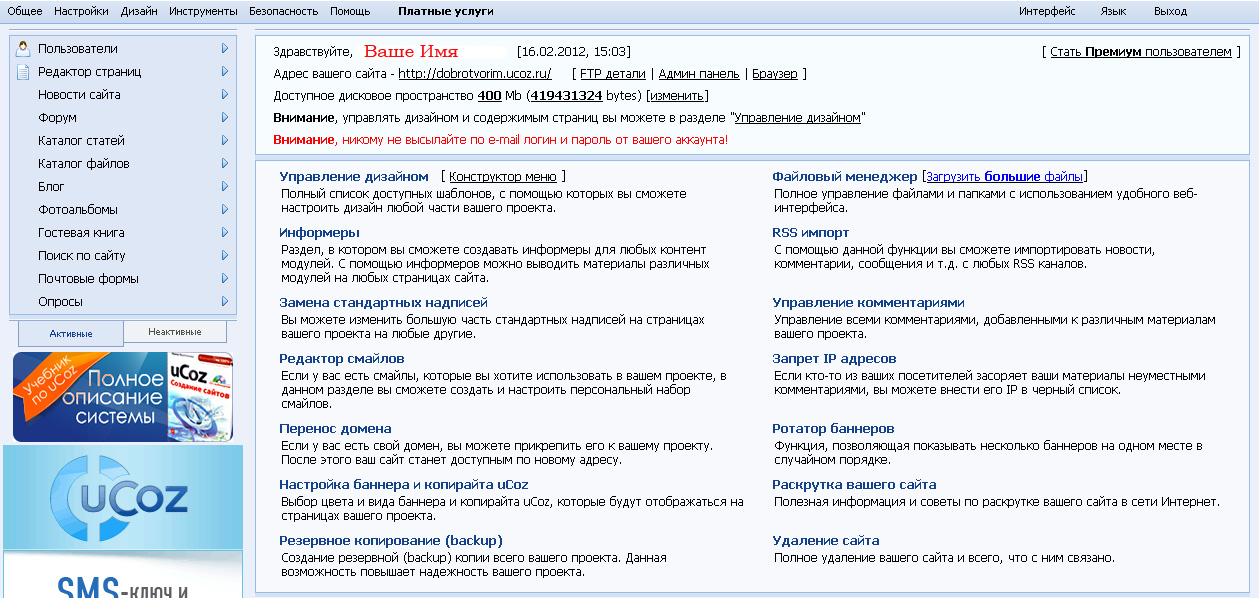Image resolution: width=1259 pixels, height=598 pixels.
Task: Open the Фотоальбомы module
Action: tap(78, 209)
